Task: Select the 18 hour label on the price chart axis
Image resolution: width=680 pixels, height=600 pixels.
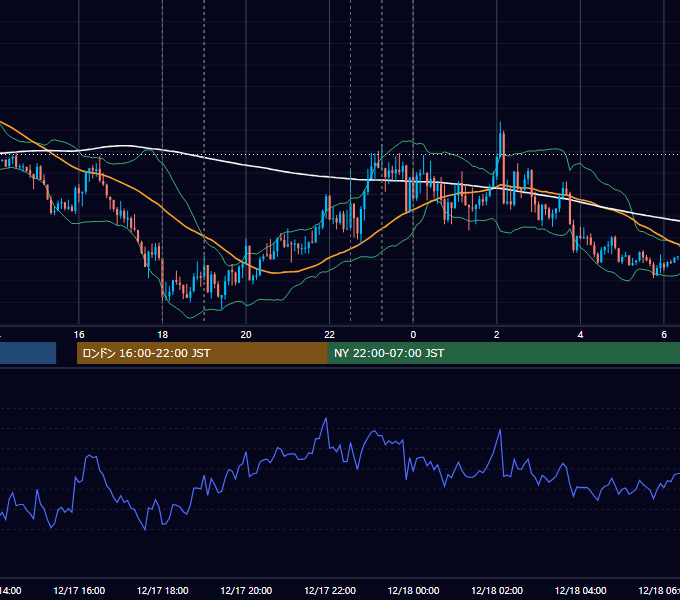Action: 163,335
